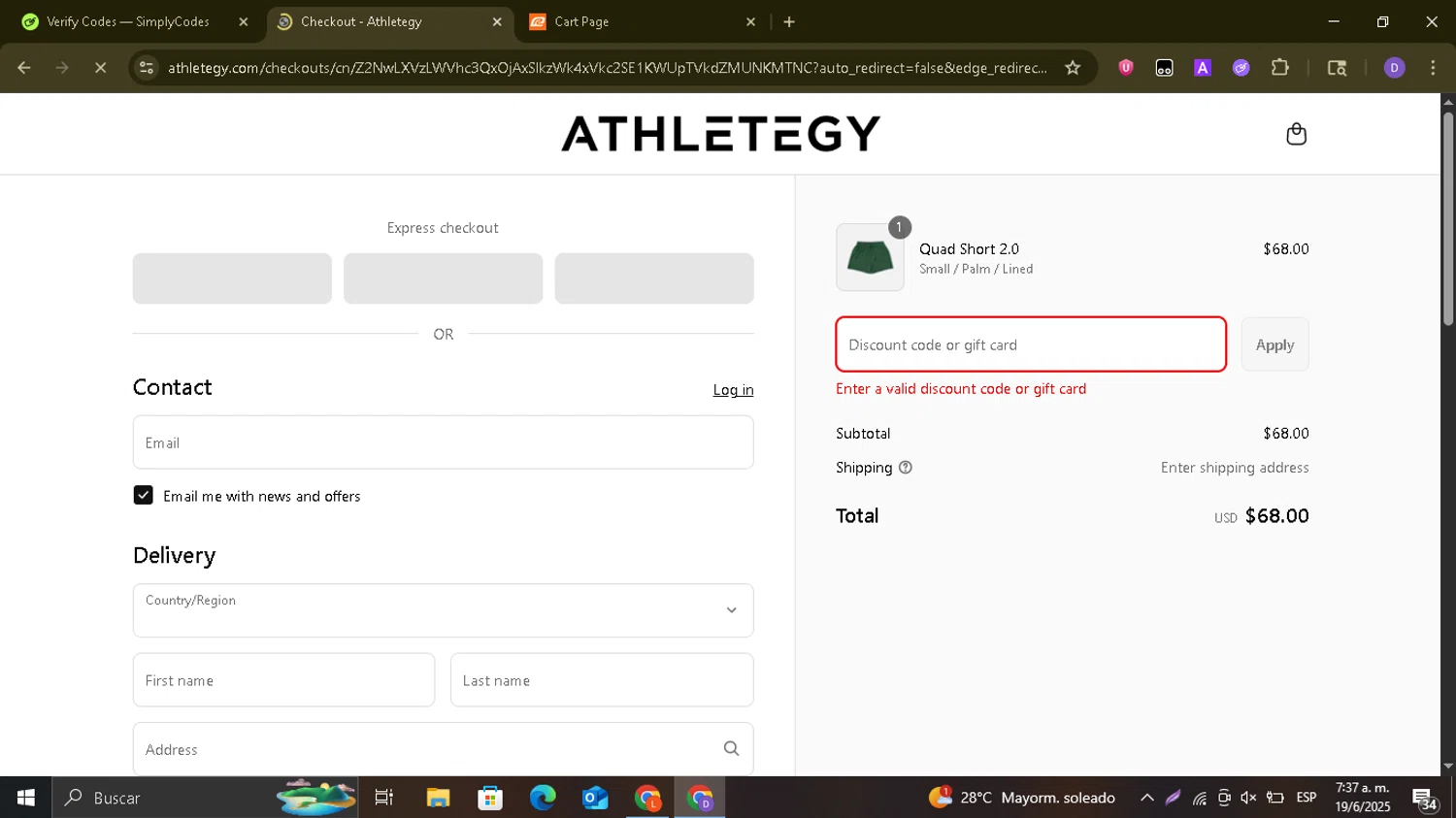1456x818 pixels.
Task: Click the address search magnifier icon
Action: [731, 748]
